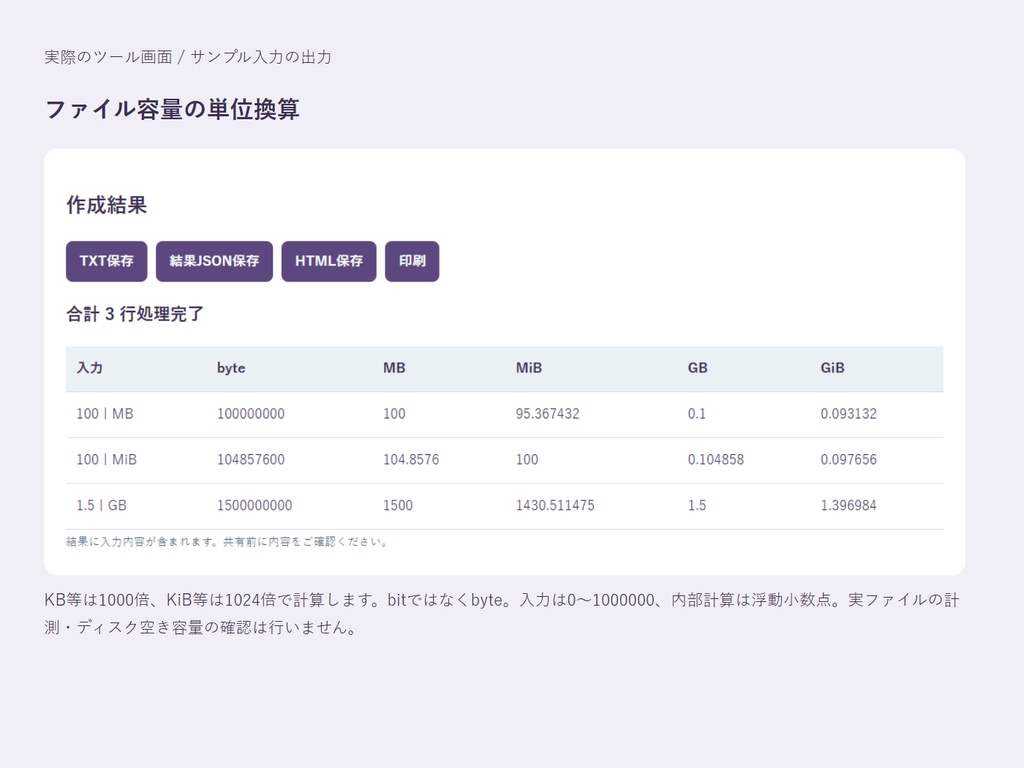Select the MiB value 1430.511475
Screen dimensions: 1024x768
coord(555,505)
